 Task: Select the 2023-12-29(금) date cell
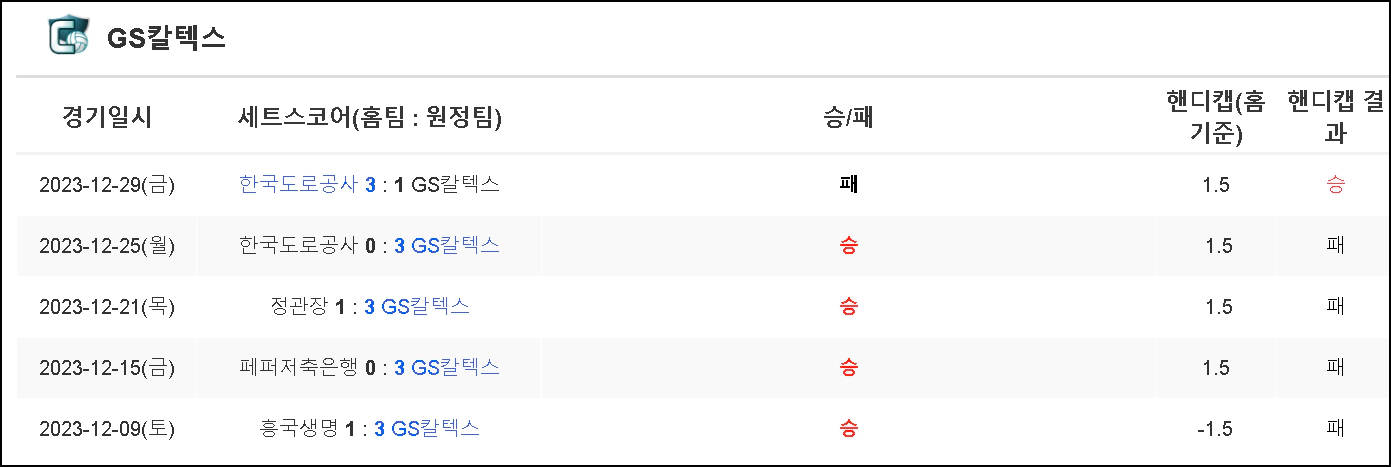click(x=107, y=185)
